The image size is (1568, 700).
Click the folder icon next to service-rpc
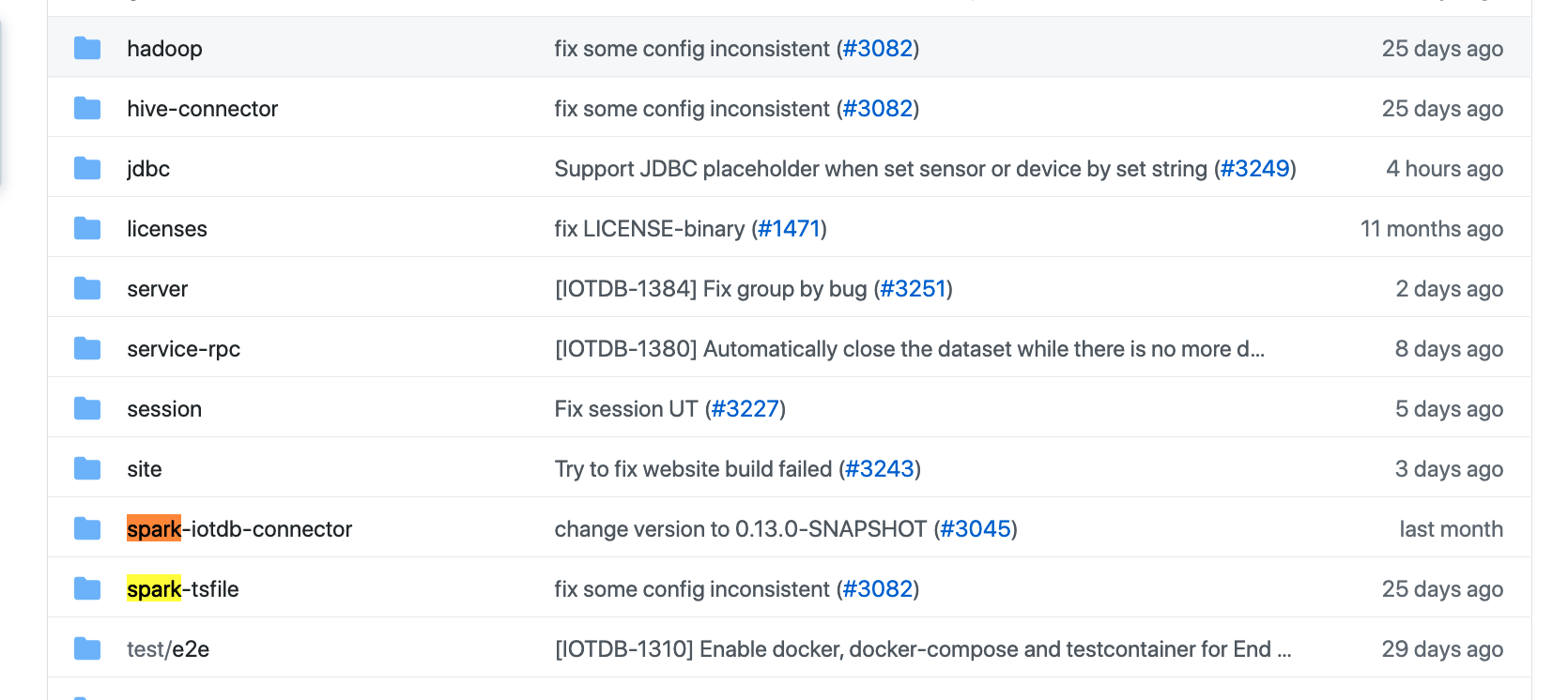pyautogui.click(x=87, y=348)
